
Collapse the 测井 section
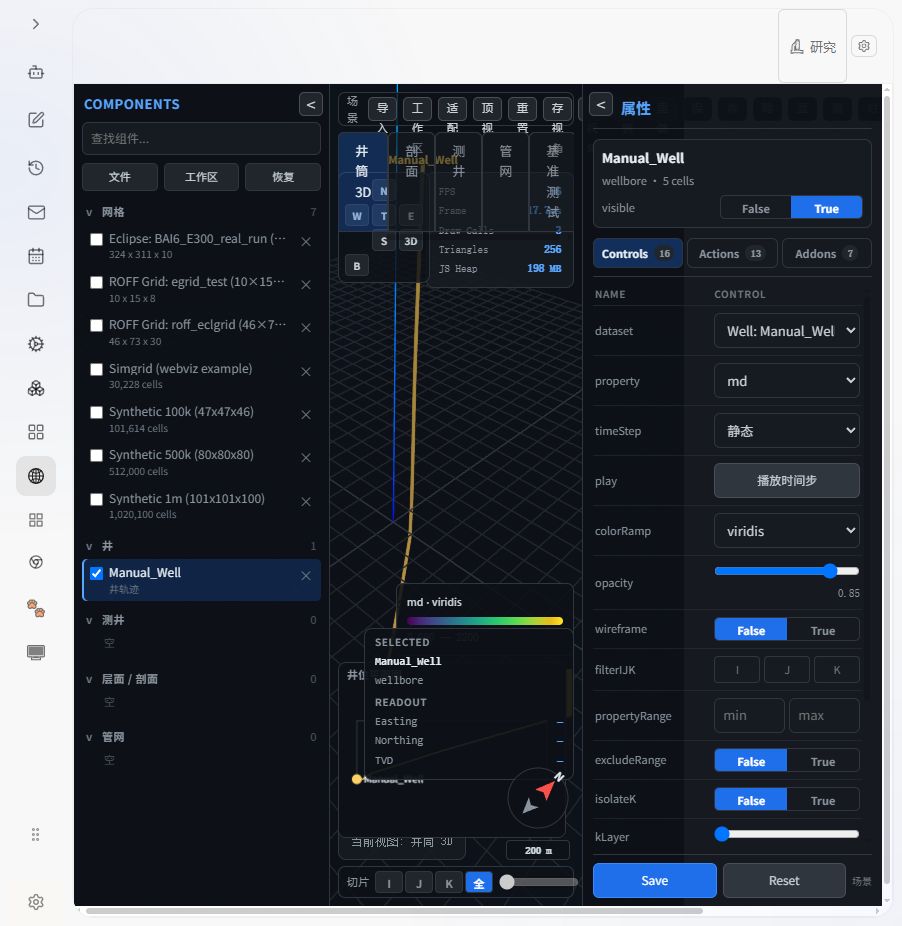click(x=89, y=621)
